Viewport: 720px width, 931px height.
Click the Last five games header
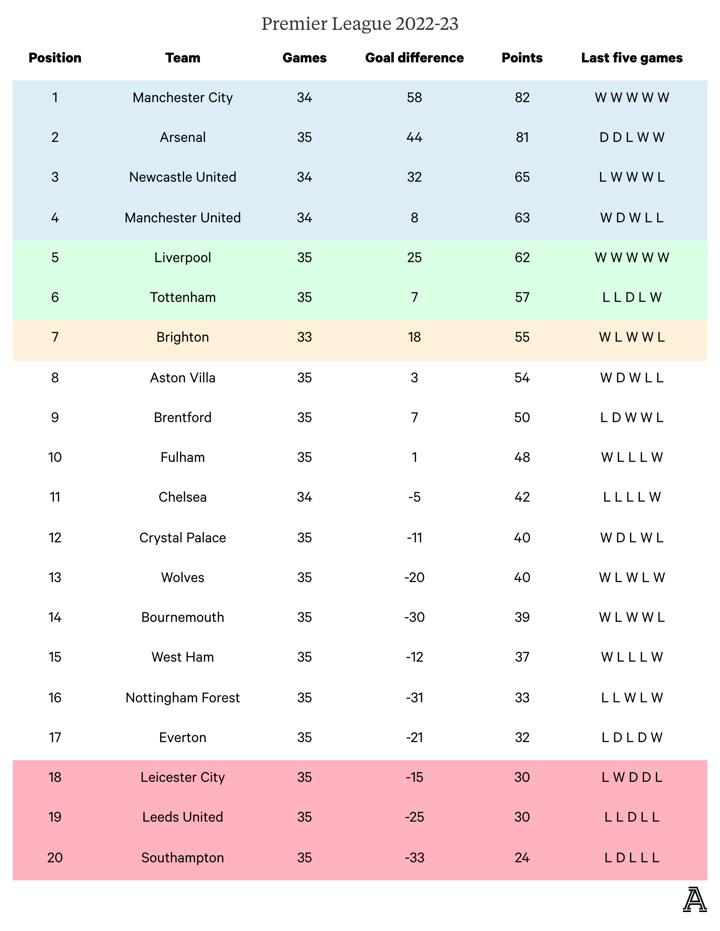click(x=632, y=58)
